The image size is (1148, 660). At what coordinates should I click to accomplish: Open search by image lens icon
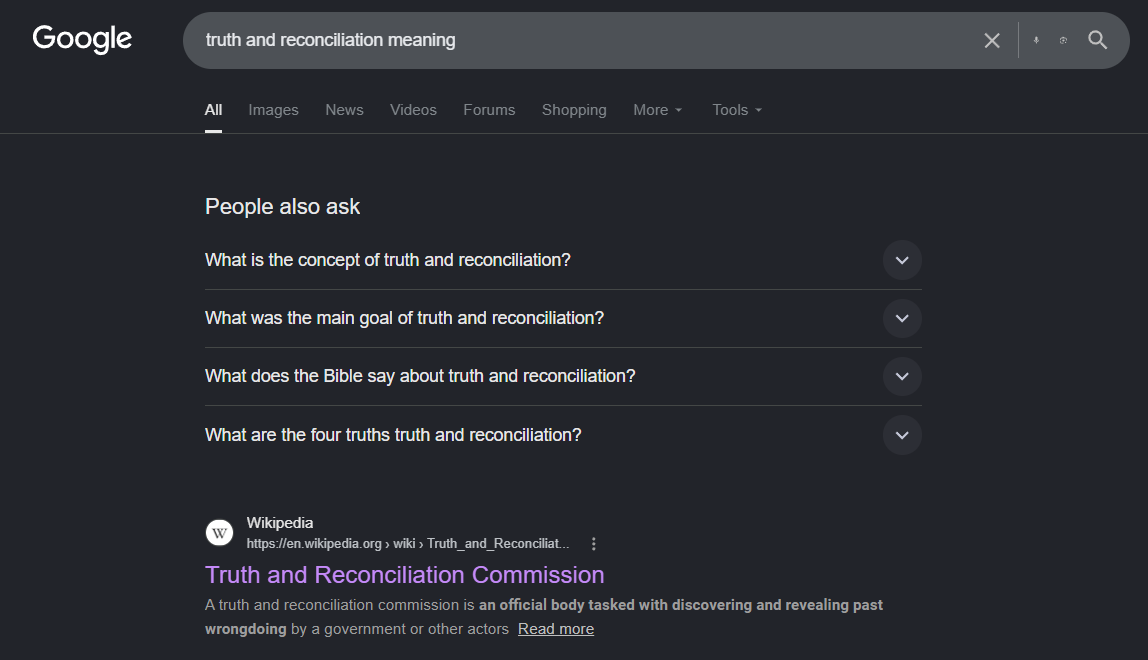(x=1063, y=40)
